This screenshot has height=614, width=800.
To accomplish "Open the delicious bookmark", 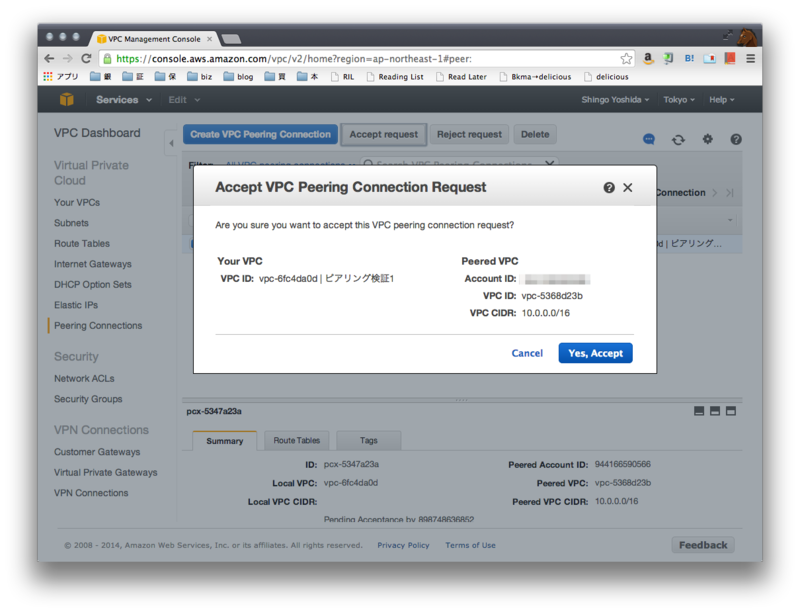I will tap(606, 77).
